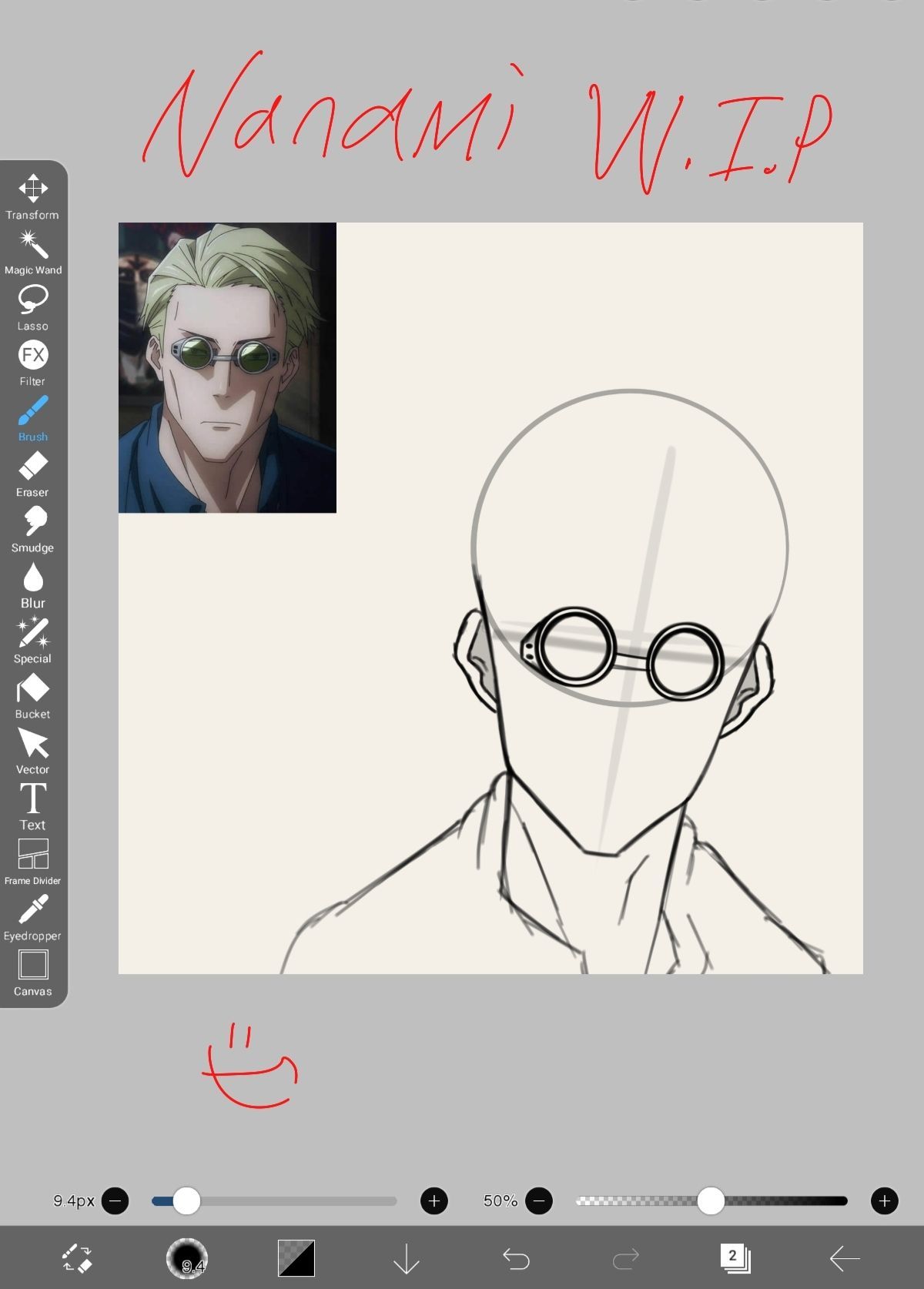
Task: Tap the Nanami reference image
Action: [227, 367]
